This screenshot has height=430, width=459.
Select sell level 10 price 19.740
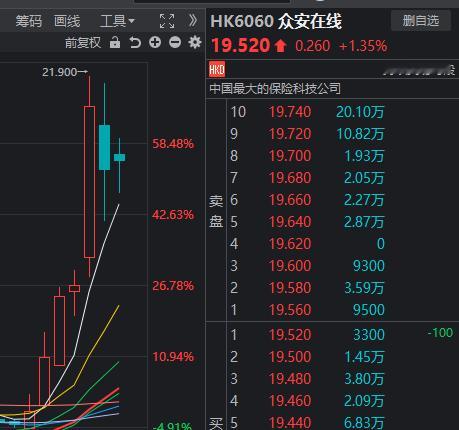[290, 112]
